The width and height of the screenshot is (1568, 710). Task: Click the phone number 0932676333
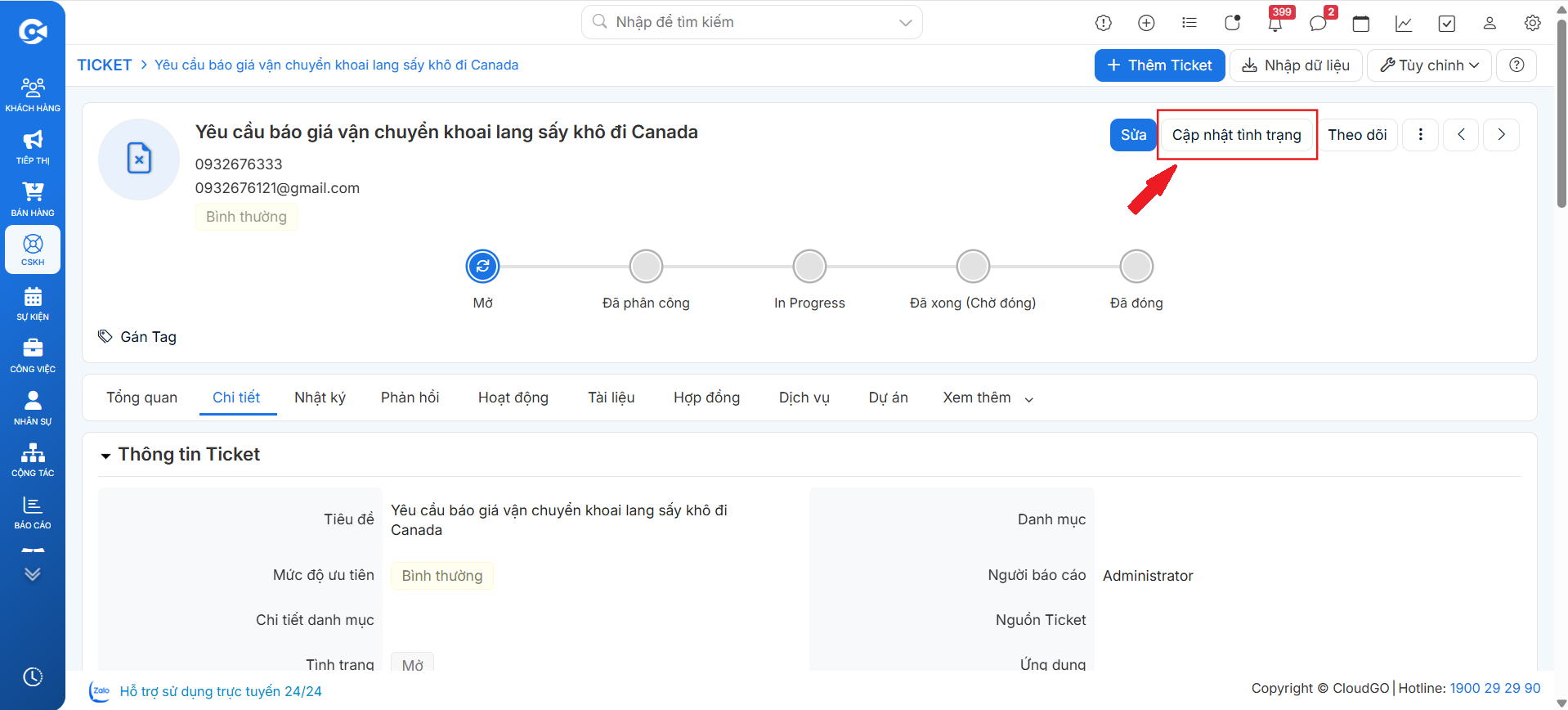coord(239,164)
